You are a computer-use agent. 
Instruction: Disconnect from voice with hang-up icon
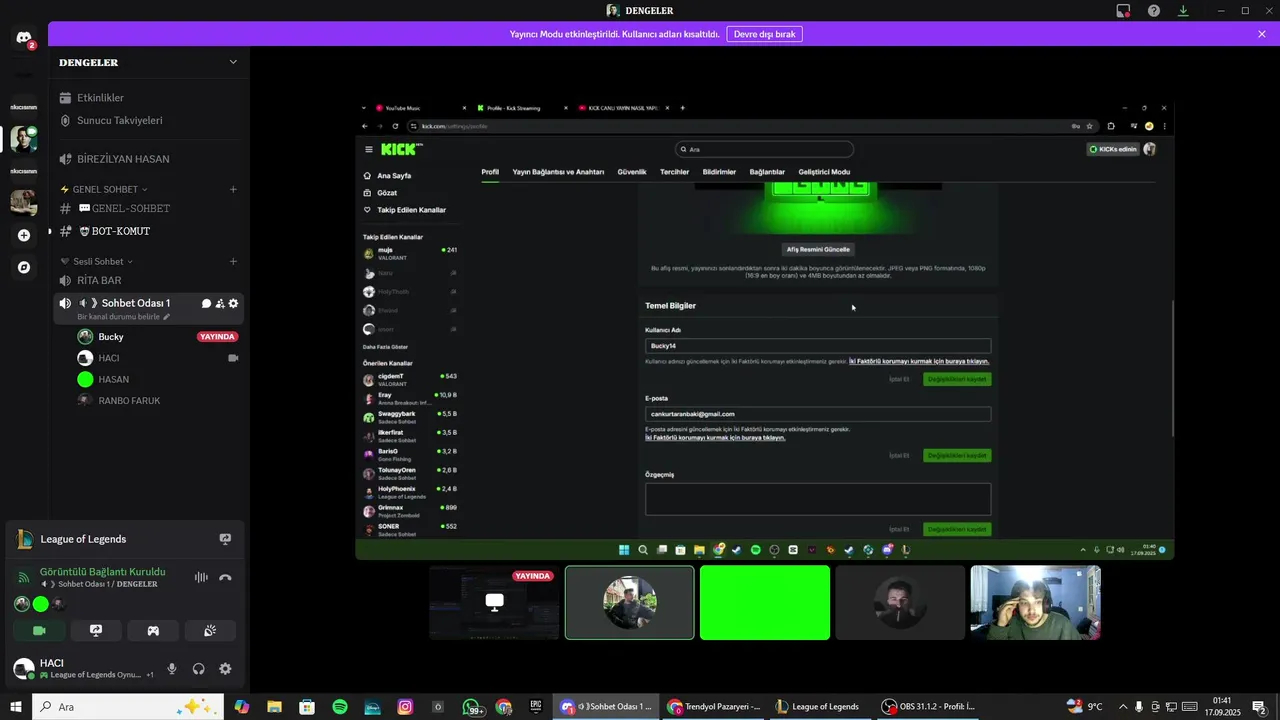pos(225,577)
